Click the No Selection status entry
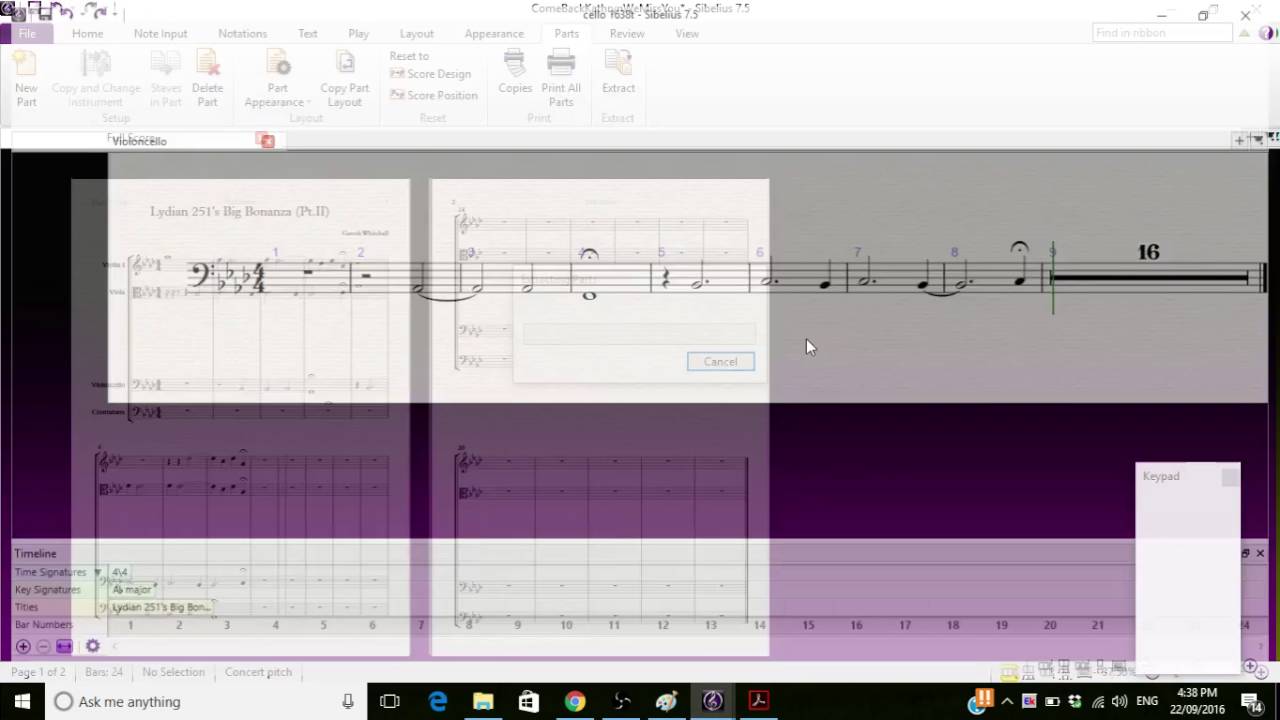The width and height of the screenshot is (1280, 720). coord(173,672)
